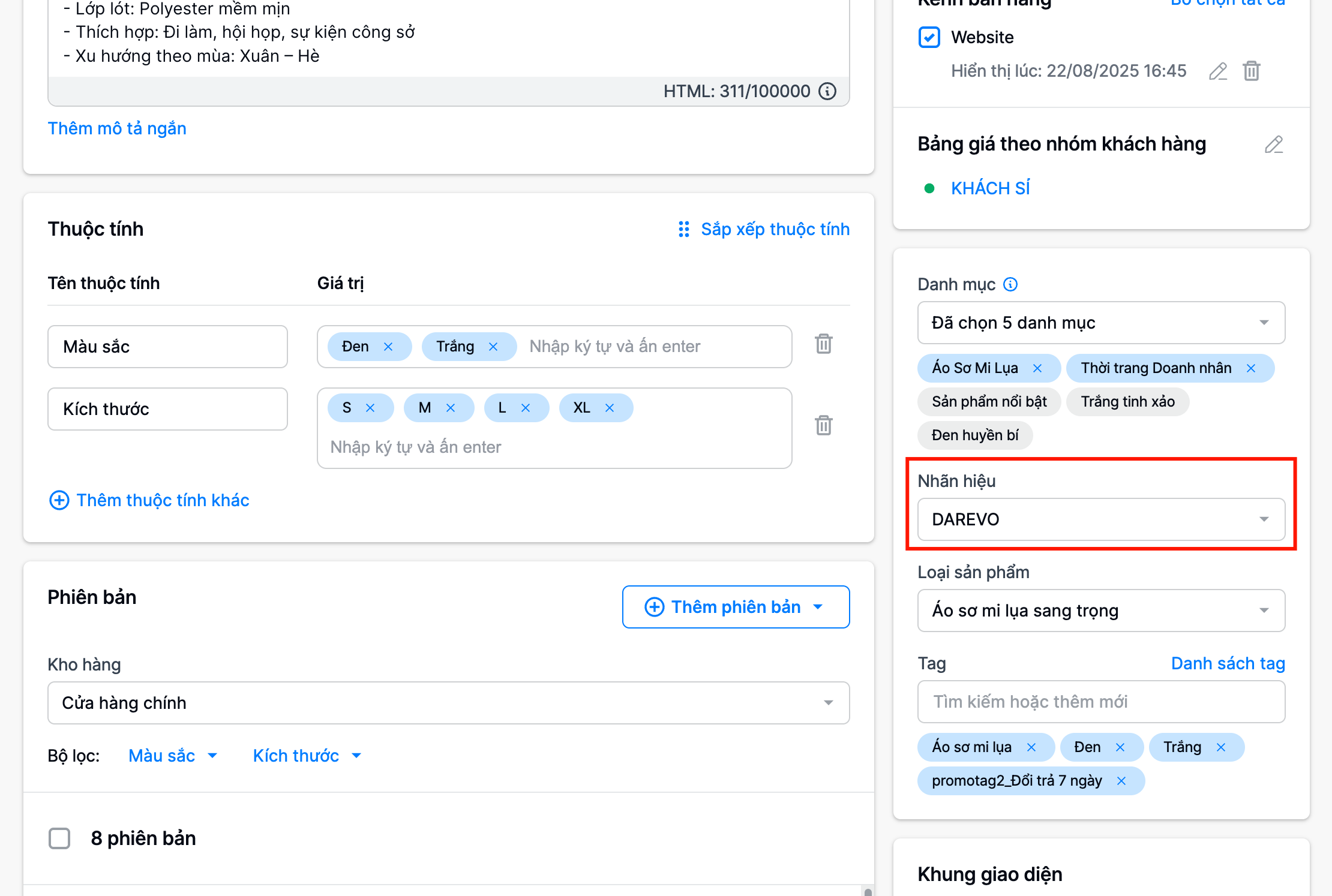Open the Nhãn hiệu DAREVO dropdown
1332x896 pixels.
click(1100, 519)
